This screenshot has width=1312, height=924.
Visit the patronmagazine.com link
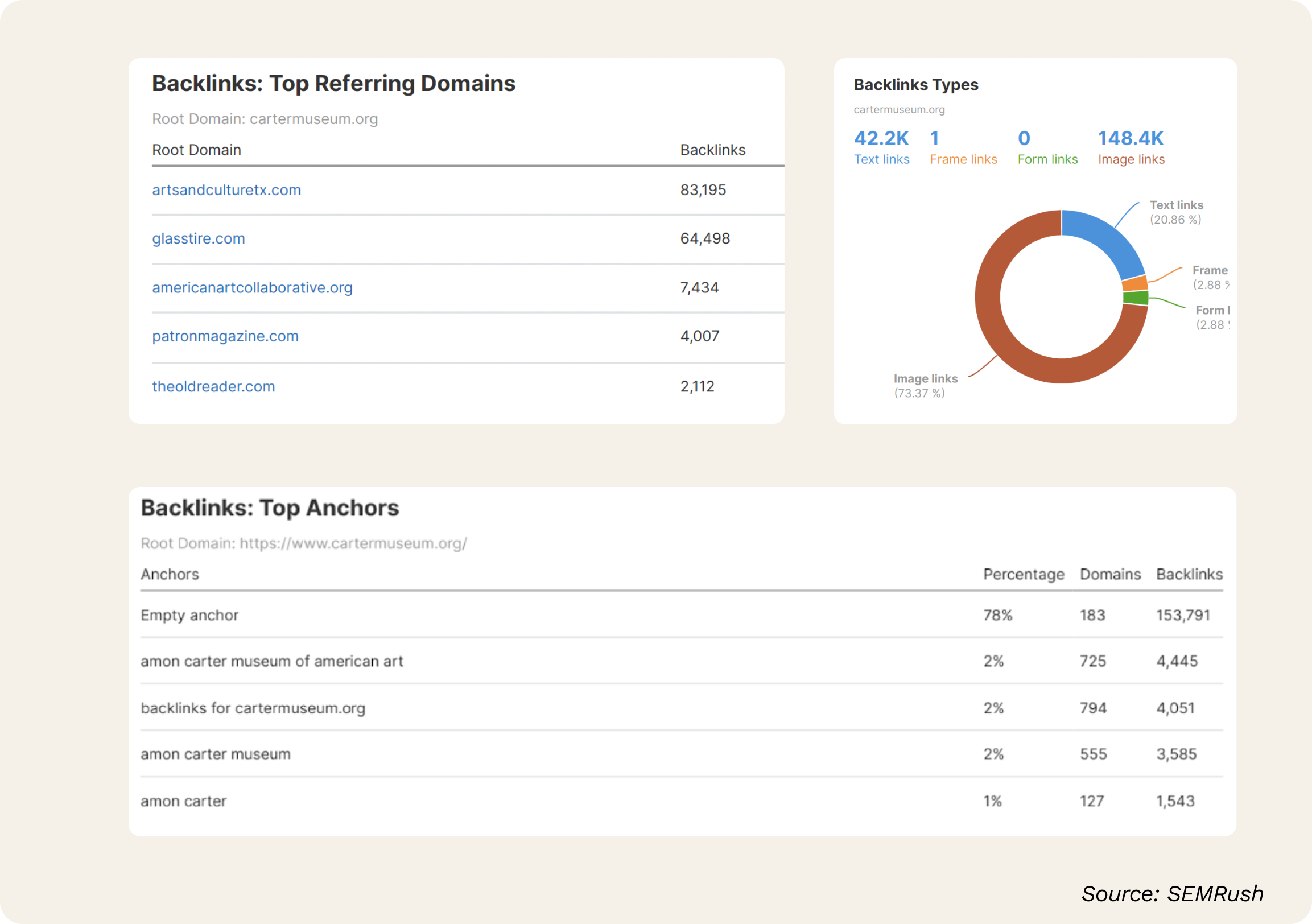pos(225,336)
